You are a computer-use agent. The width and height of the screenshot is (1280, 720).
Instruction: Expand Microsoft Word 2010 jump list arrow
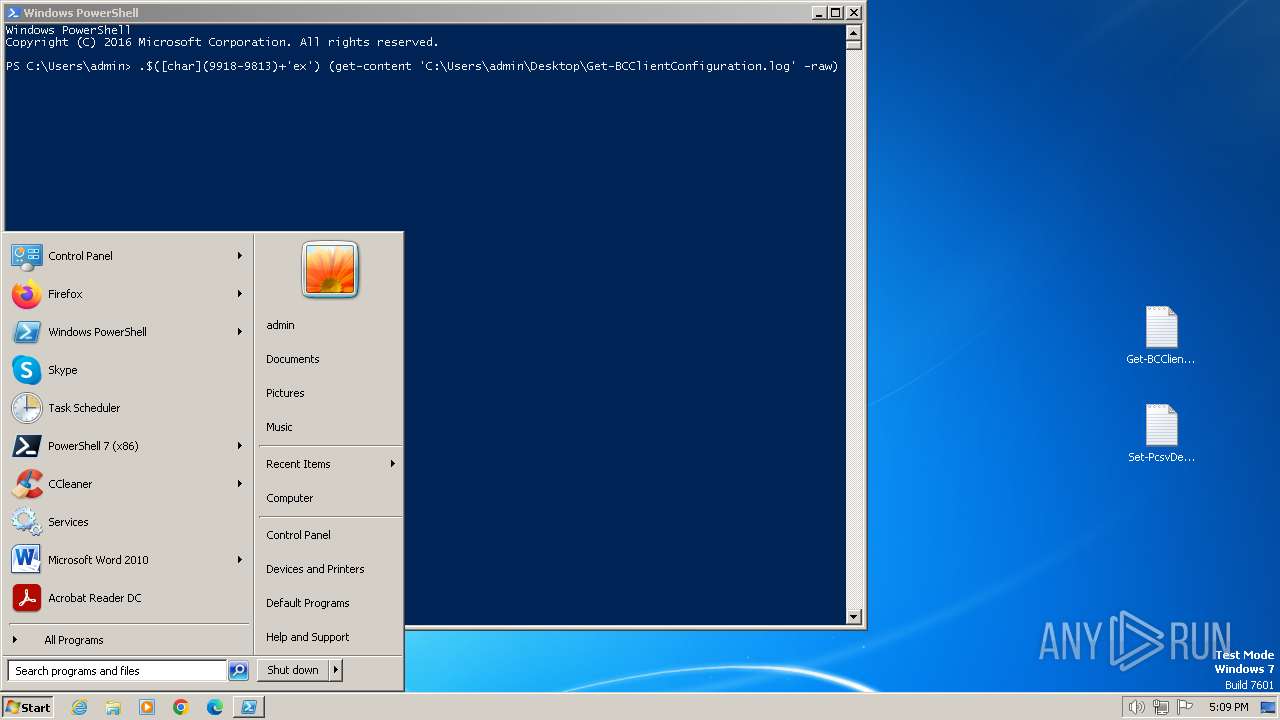[x=240, y=560]
